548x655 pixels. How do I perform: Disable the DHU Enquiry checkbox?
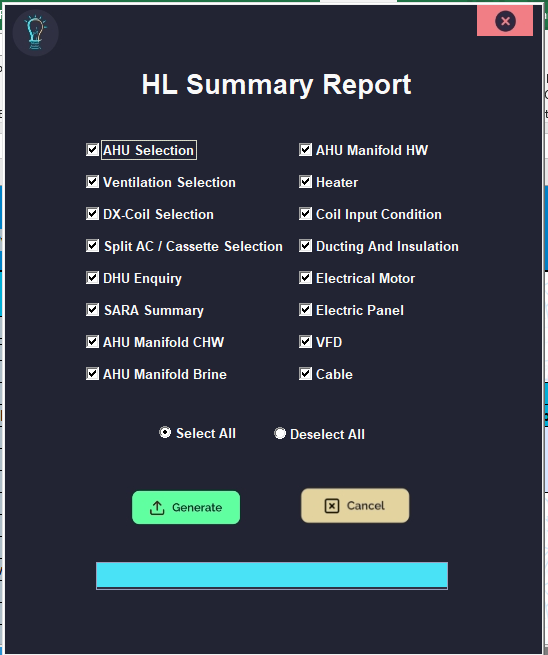92,278
